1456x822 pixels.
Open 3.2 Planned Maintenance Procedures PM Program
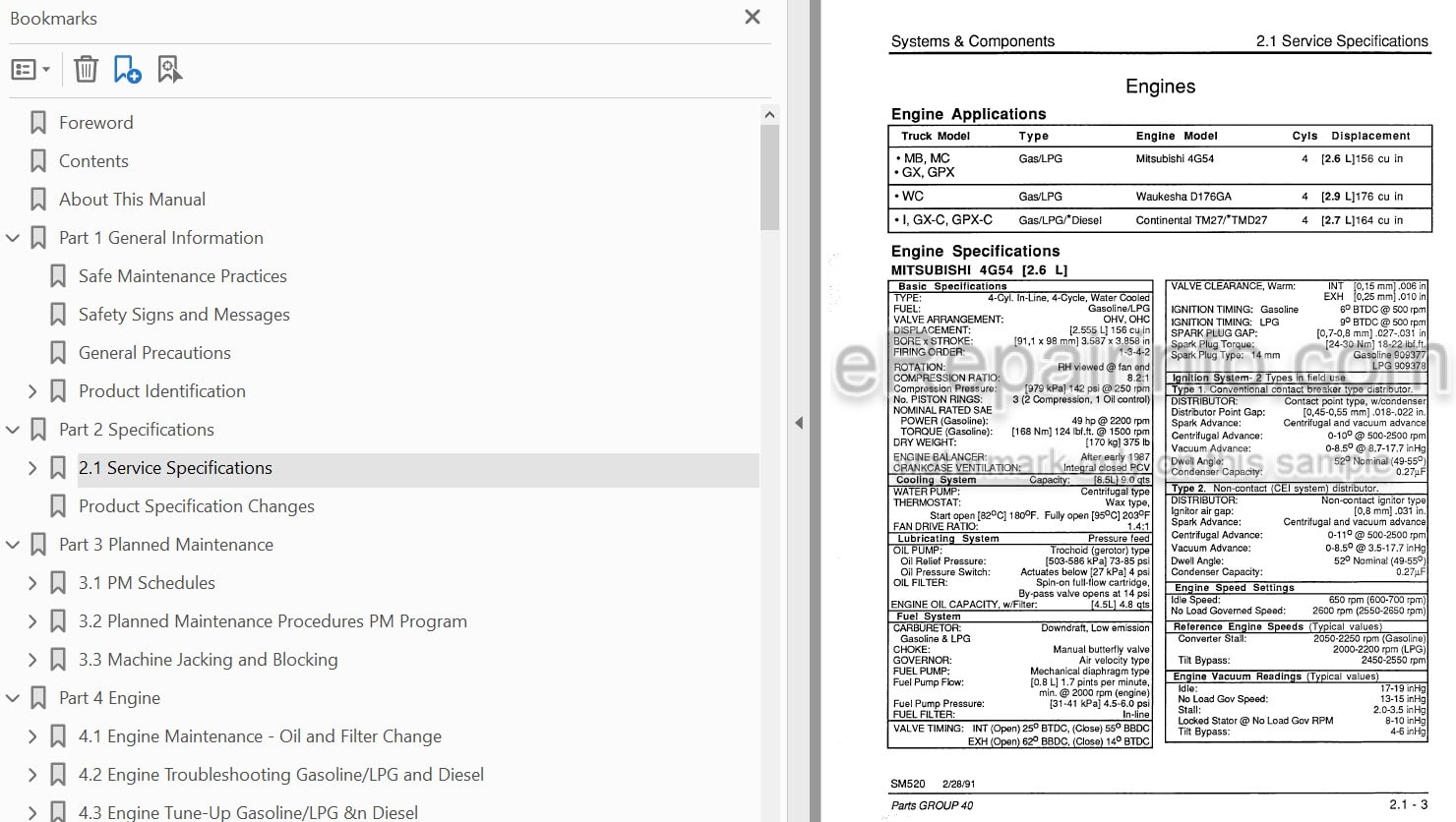pyautogui.click(x=273, y=621)
